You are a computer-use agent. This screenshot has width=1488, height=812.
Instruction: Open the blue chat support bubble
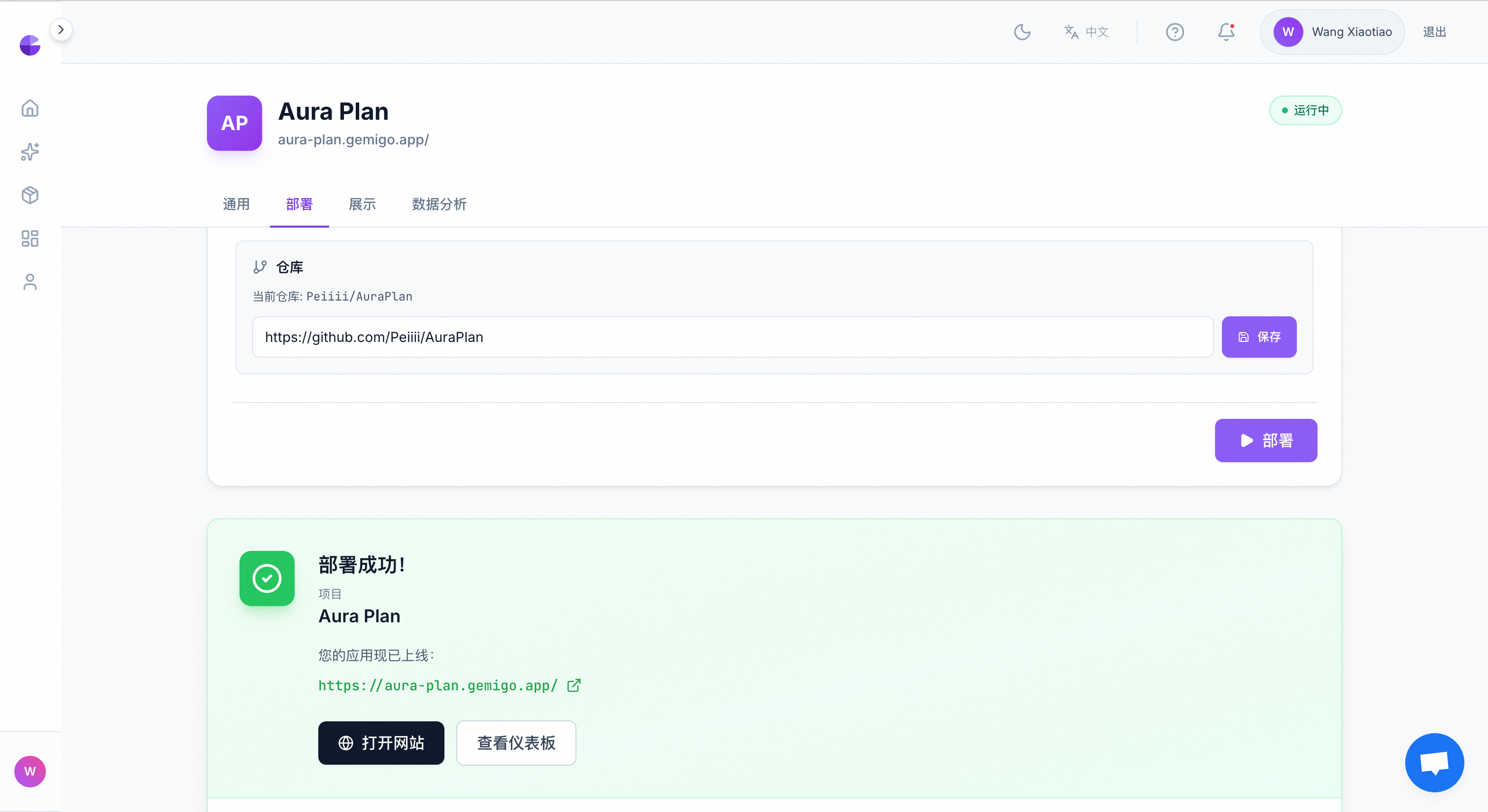click(x=1434, y=762)
